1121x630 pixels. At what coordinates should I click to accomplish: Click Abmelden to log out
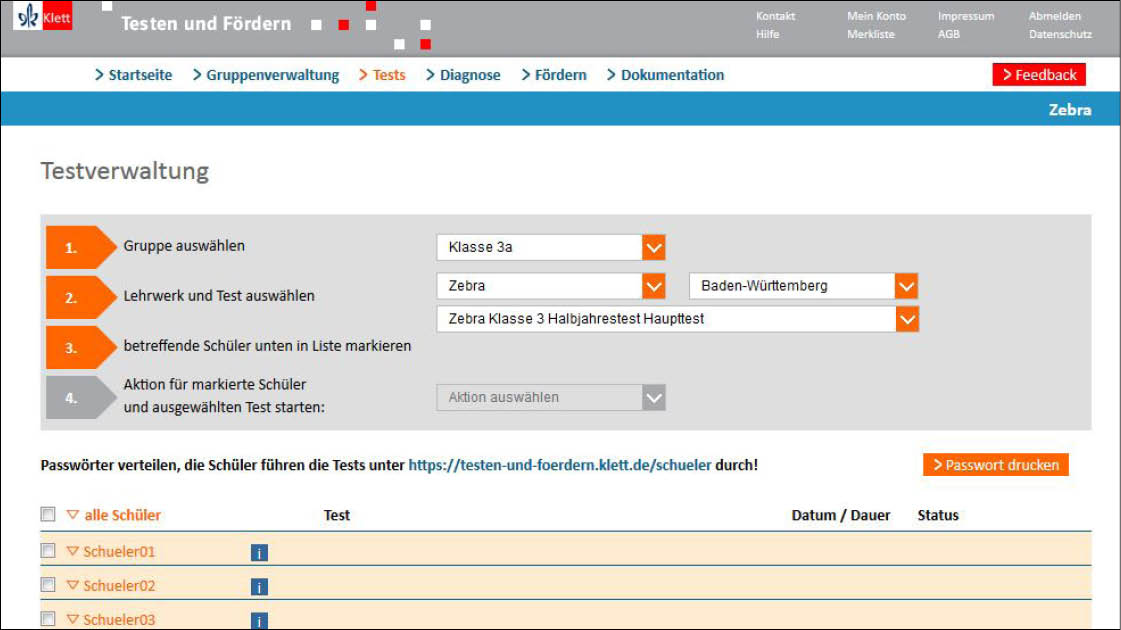[1055, 16]
